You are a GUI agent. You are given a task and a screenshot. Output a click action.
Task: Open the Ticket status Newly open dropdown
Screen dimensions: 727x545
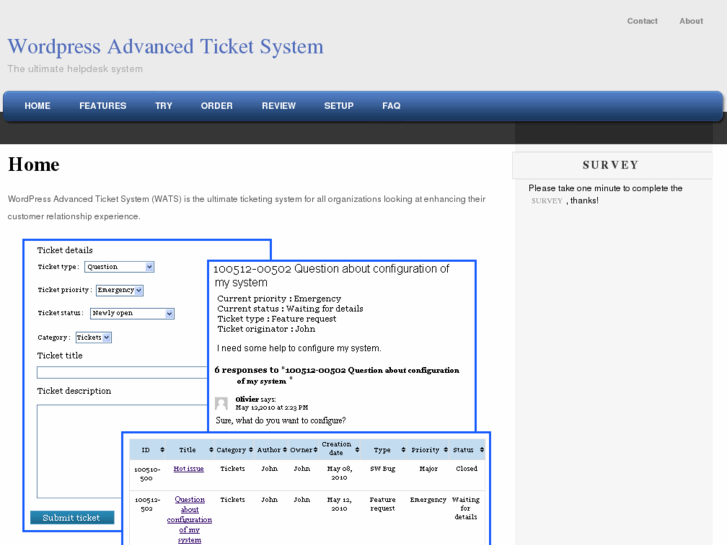coord(132,313)
